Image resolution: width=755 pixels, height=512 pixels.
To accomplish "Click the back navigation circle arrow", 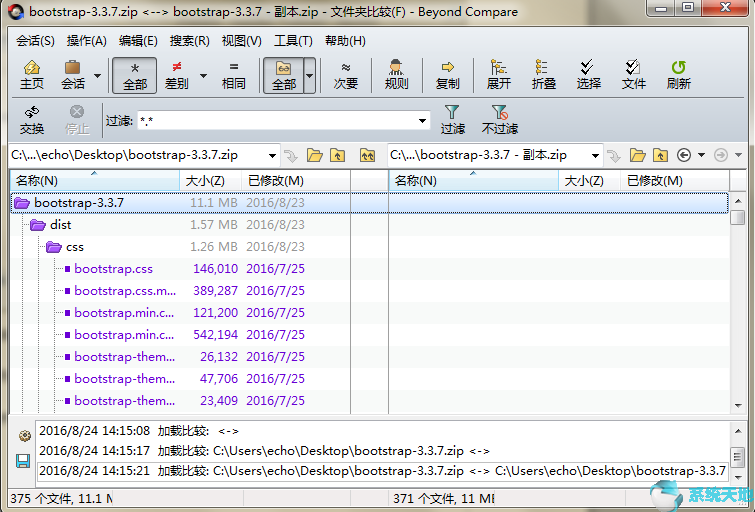I will (x=684, y=155).
